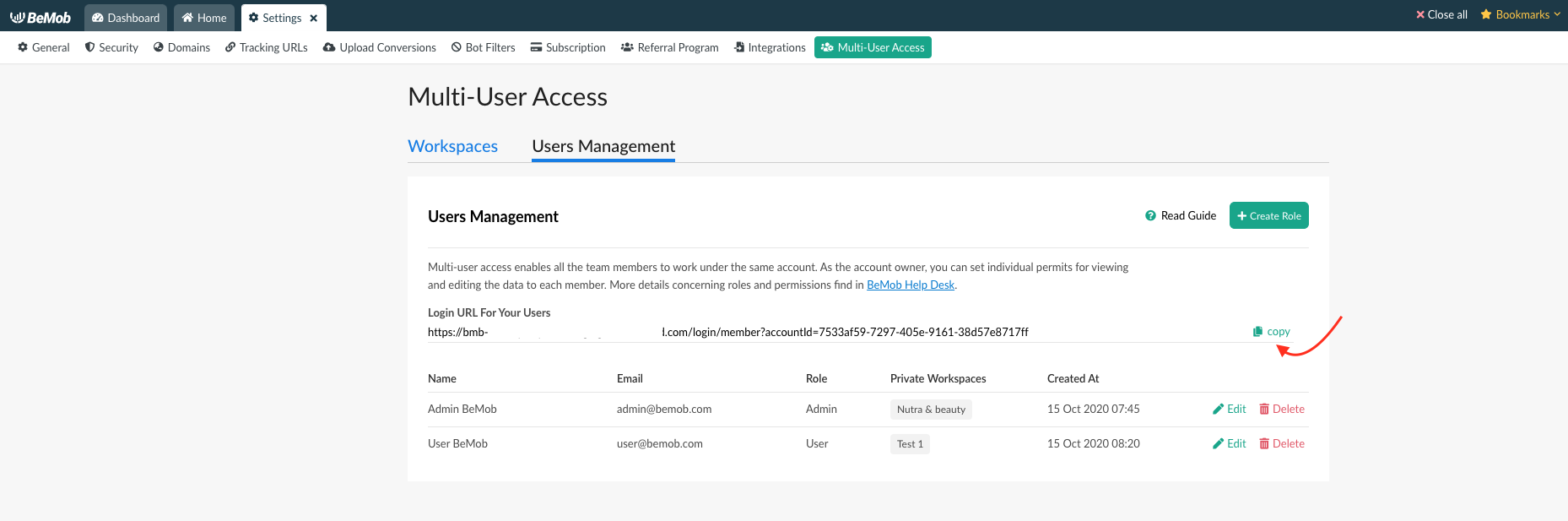Click the Email column header
This screenshot has height=521, width=1568.
coord(630,378)
